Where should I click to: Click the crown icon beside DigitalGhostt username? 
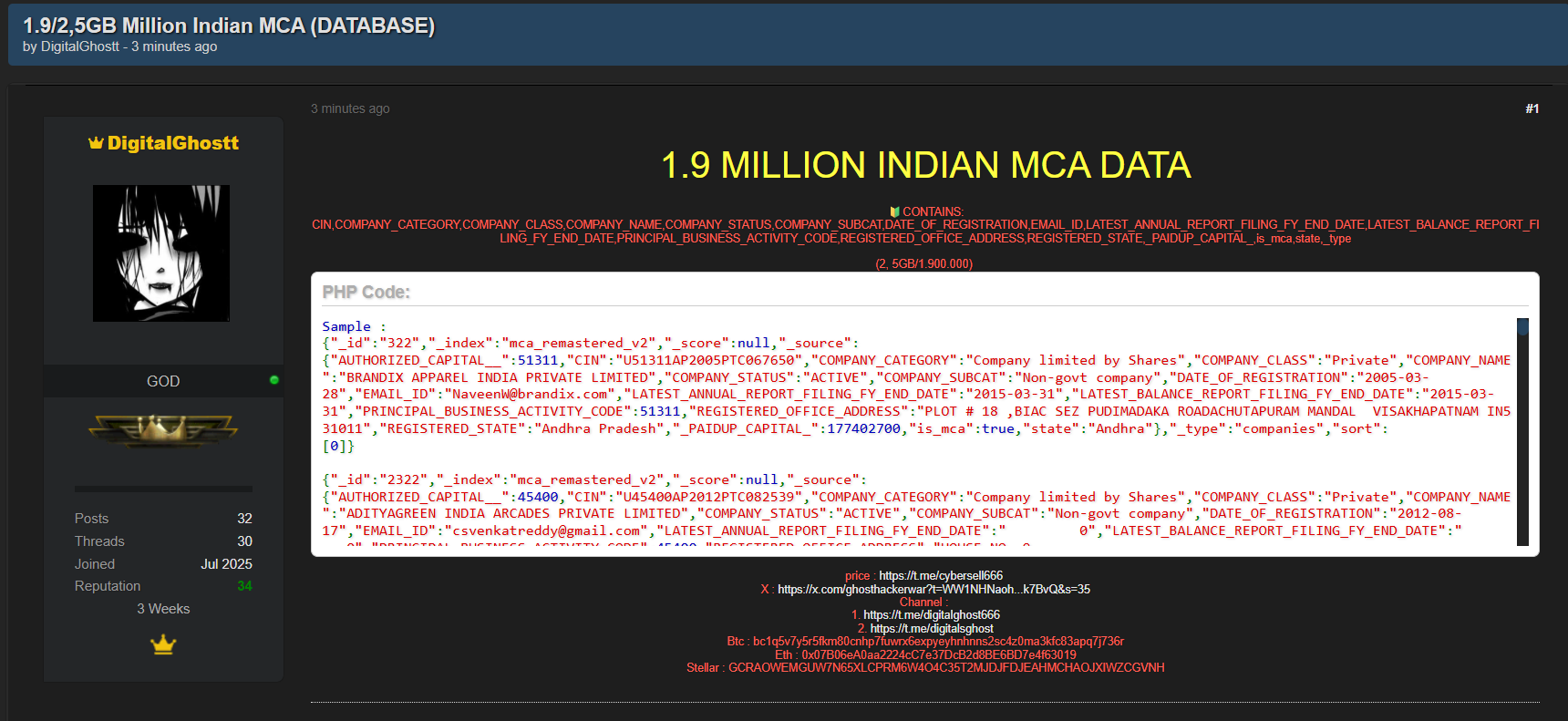point(96,143)
